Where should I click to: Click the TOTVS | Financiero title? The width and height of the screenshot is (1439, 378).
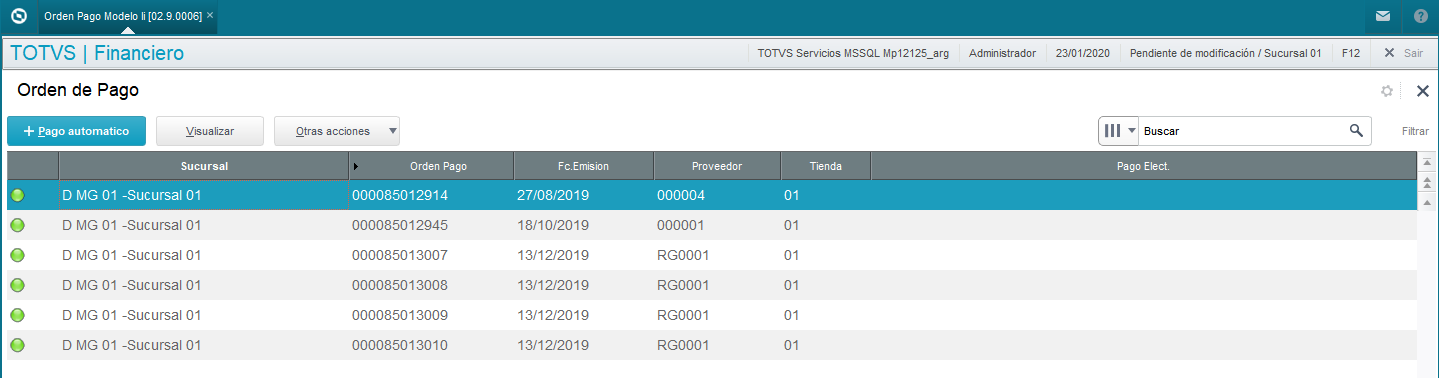[x=97, y=53]
